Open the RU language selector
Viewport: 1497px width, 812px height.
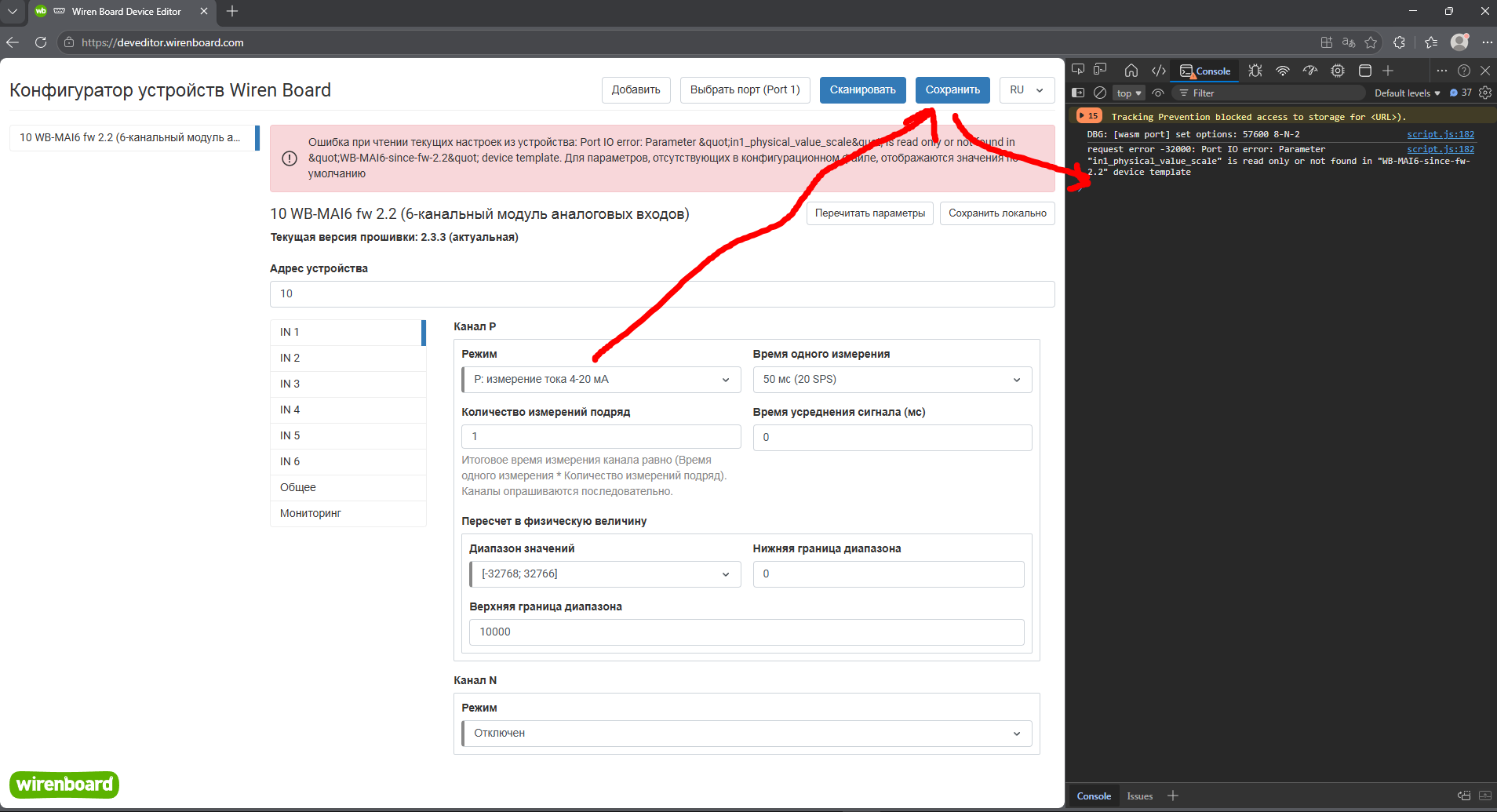click(1026, 90)
